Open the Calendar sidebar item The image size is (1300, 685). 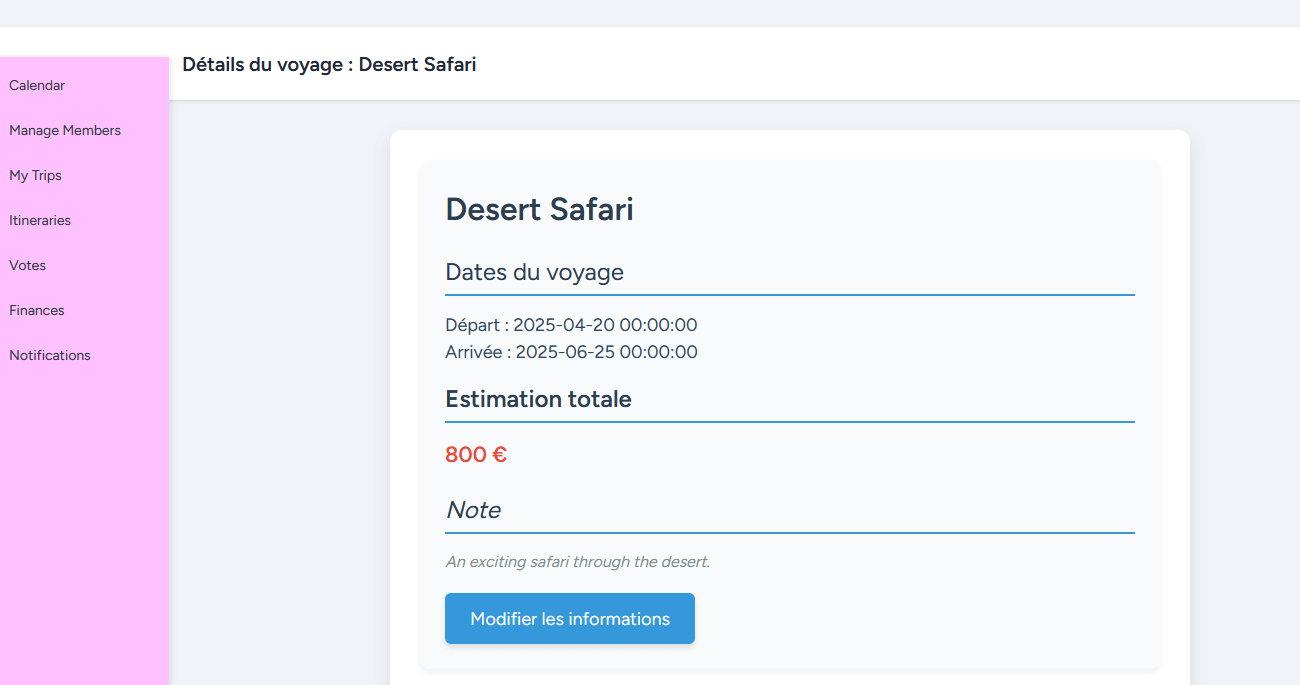pyautogui.click(x=37, y=86)
